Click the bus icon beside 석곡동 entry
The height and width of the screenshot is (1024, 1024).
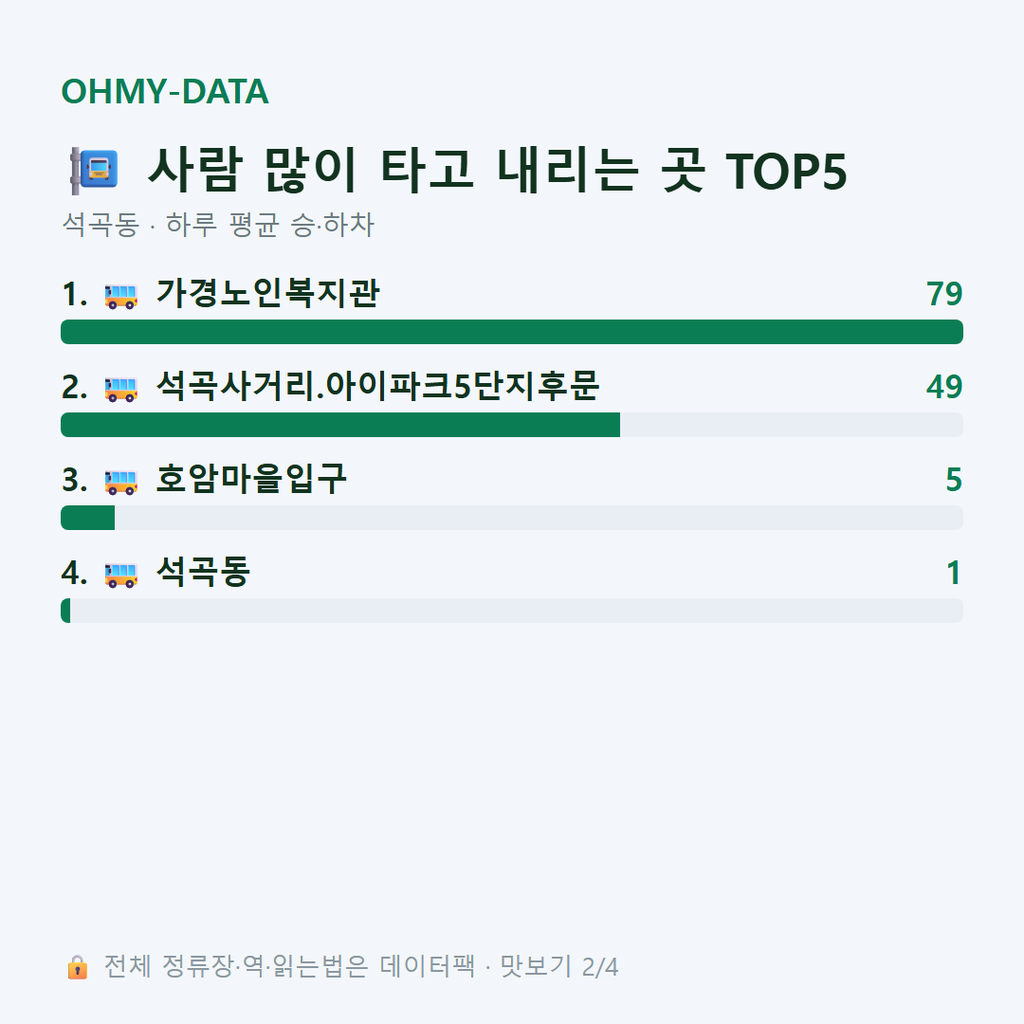coord(121,575)
